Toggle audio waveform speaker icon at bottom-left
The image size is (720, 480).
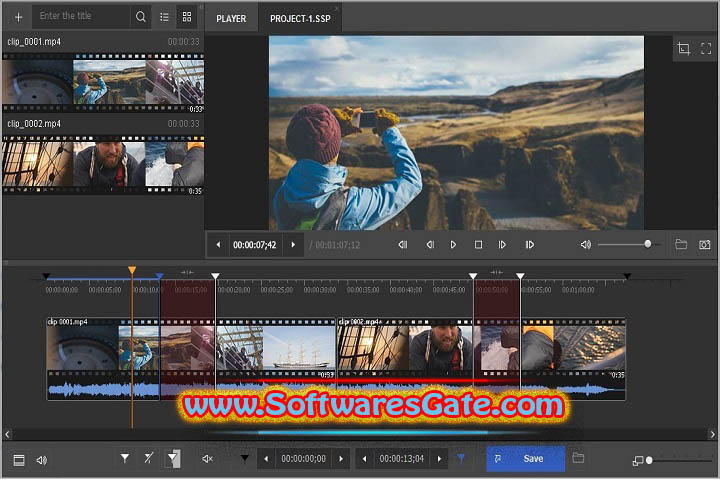click(41, 460)
